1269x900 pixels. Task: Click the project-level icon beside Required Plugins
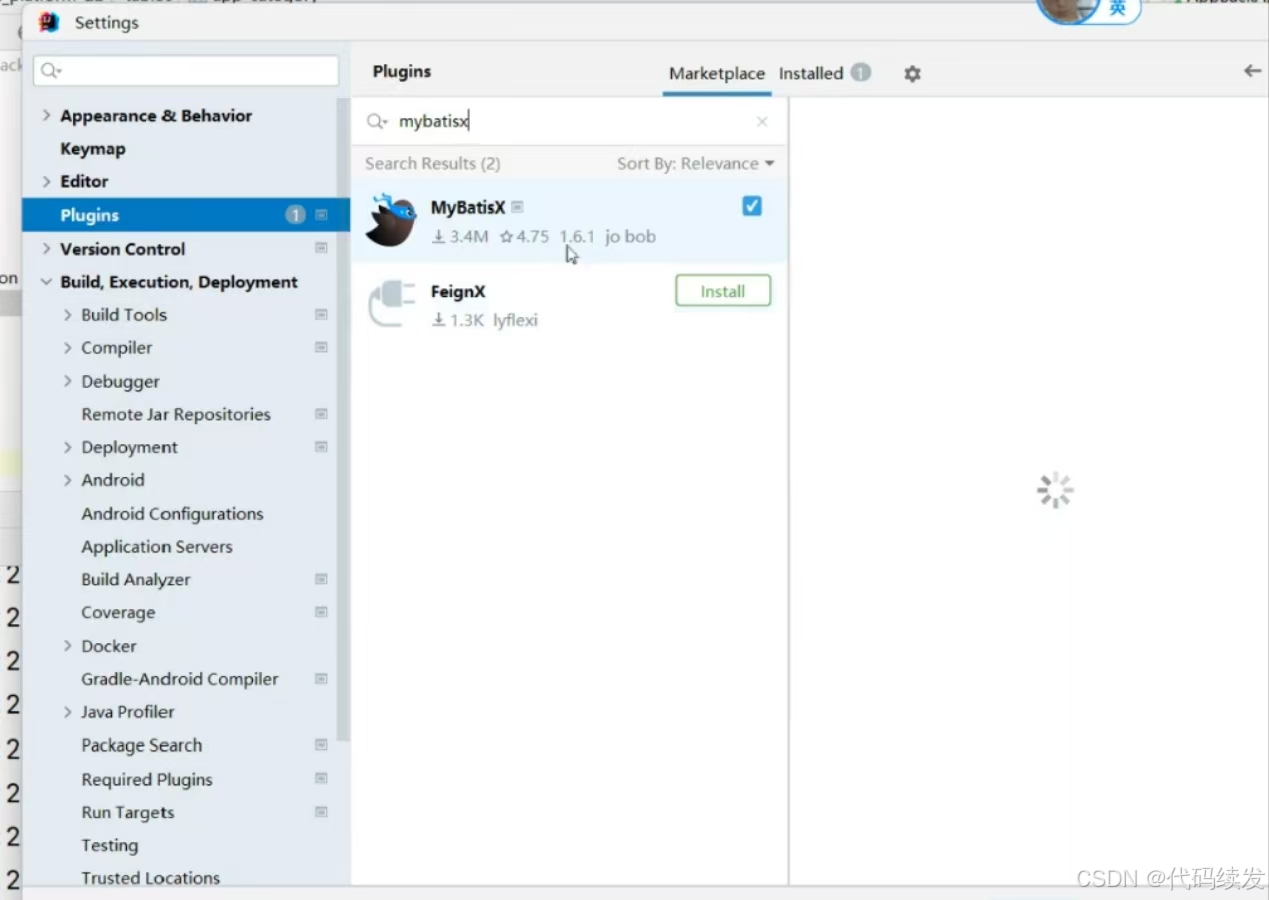click(x=321, y=778)
